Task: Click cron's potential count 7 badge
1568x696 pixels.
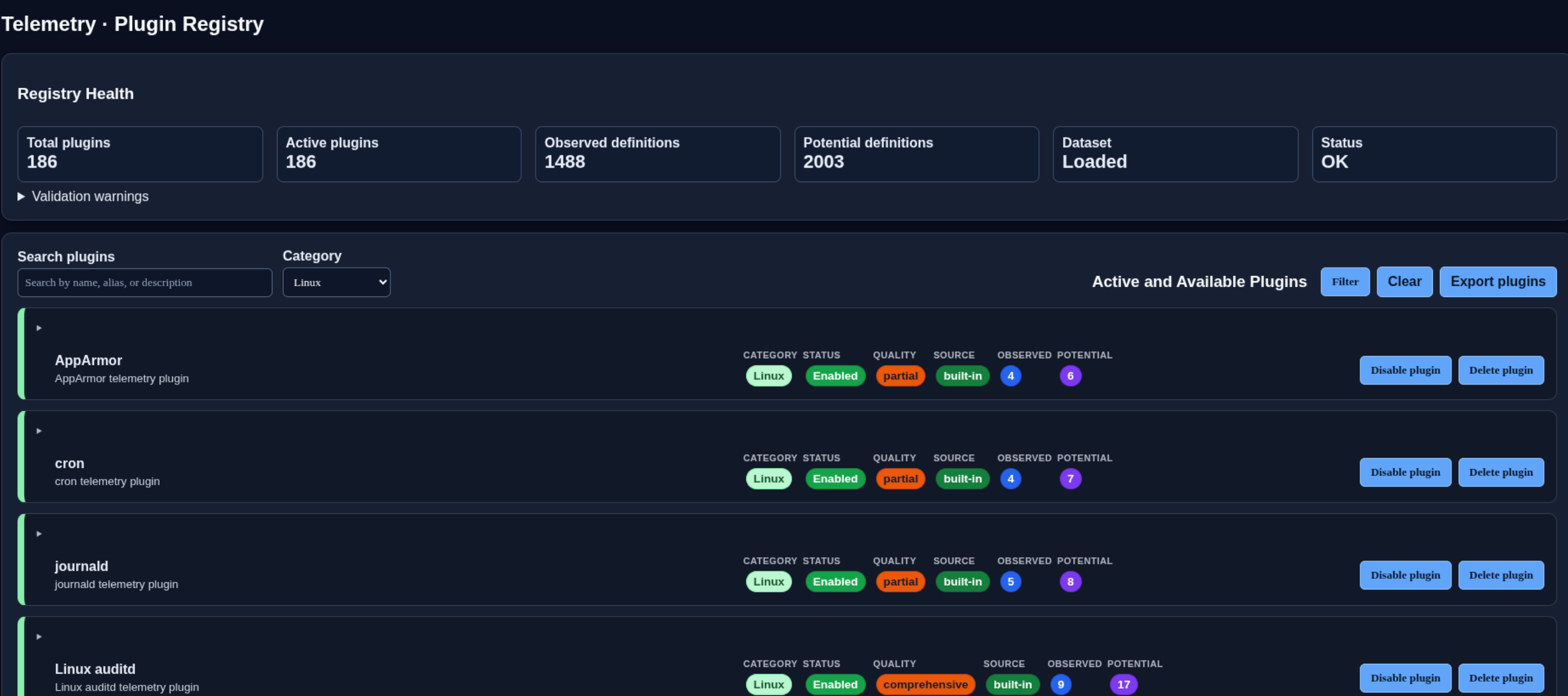Action: (x=1070, y=479)
